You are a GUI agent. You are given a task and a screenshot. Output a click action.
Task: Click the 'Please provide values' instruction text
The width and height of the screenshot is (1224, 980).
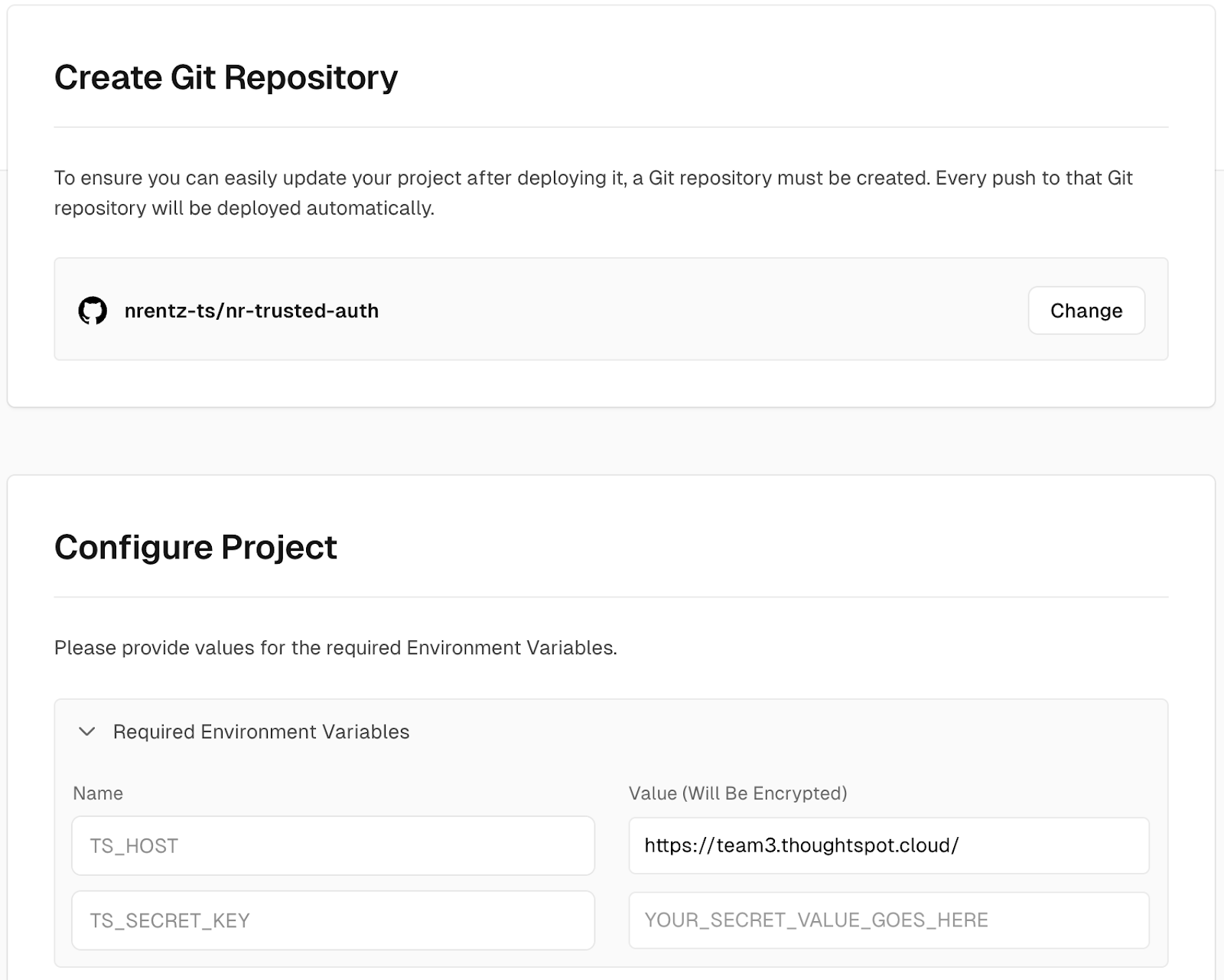coord(335,648)
